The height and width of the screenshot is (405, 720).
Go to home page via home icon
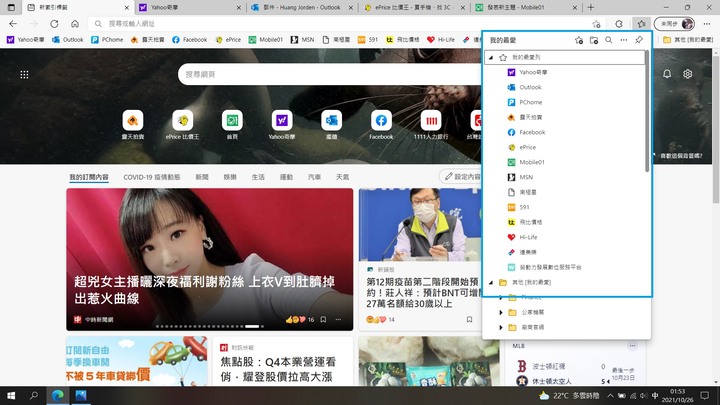(75, 24)
